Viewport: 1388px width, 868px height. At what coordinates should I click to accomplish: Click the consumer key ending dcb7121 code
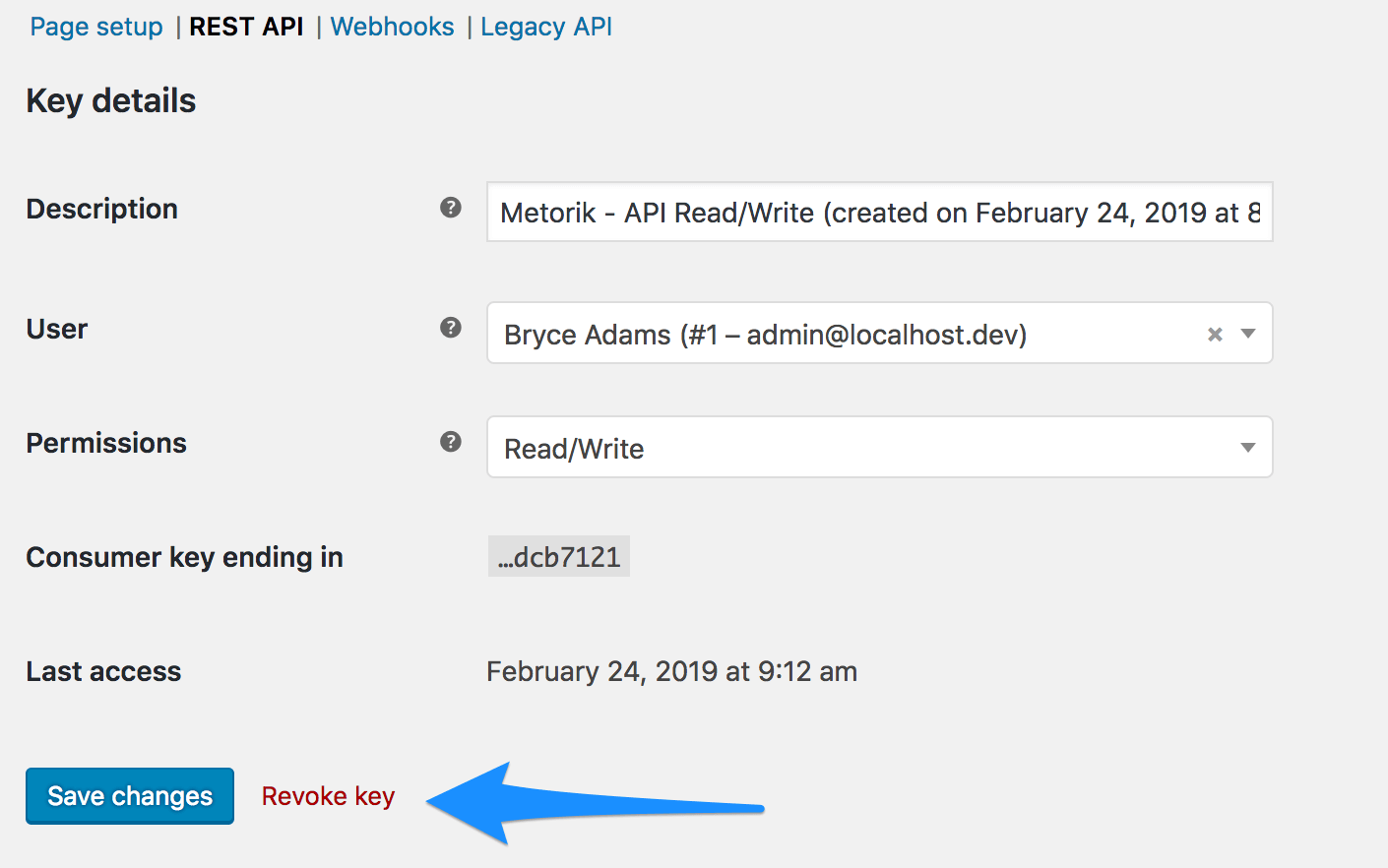[559, 557]
